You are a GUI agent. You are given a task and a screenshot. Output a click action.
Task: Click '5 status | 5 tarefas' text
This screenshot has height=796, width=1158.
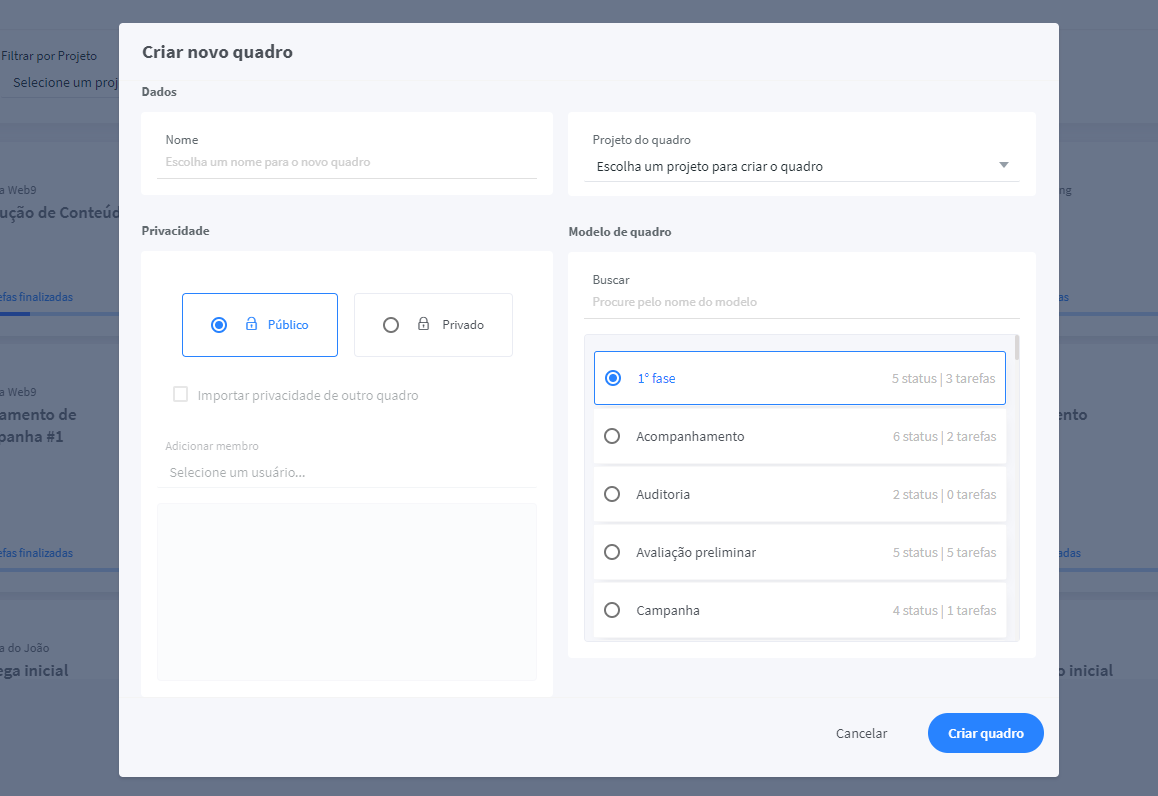click(945, 552)
